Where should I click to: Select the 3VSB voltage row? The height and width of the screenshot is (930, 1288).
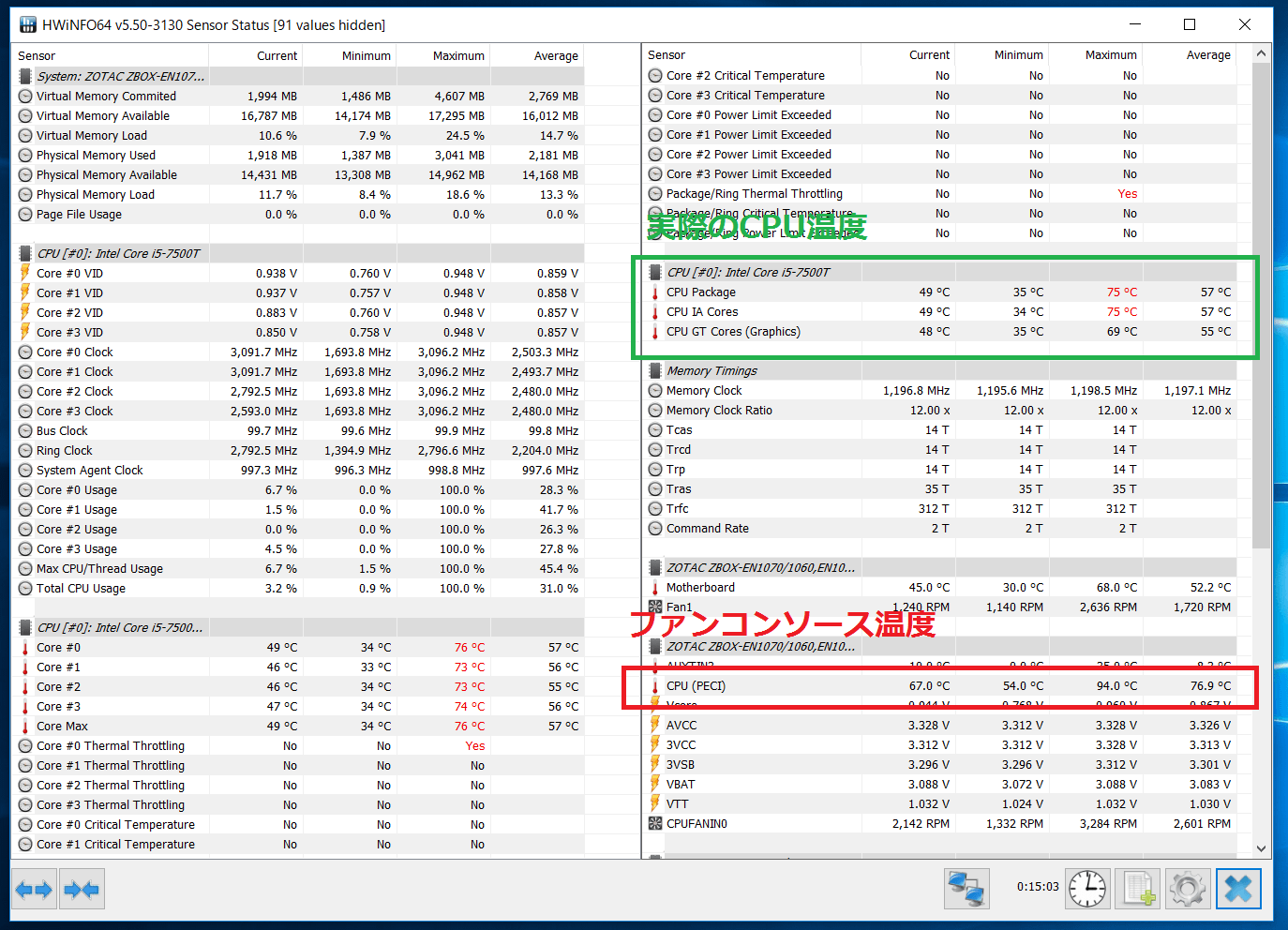tap(939, 764)
